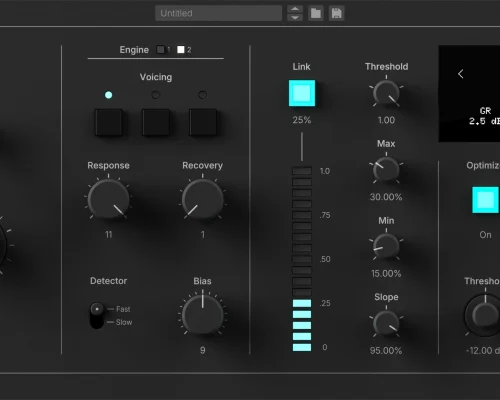Click the Untitled preset name field
The image size is (500, 400).
click(218, 13)
